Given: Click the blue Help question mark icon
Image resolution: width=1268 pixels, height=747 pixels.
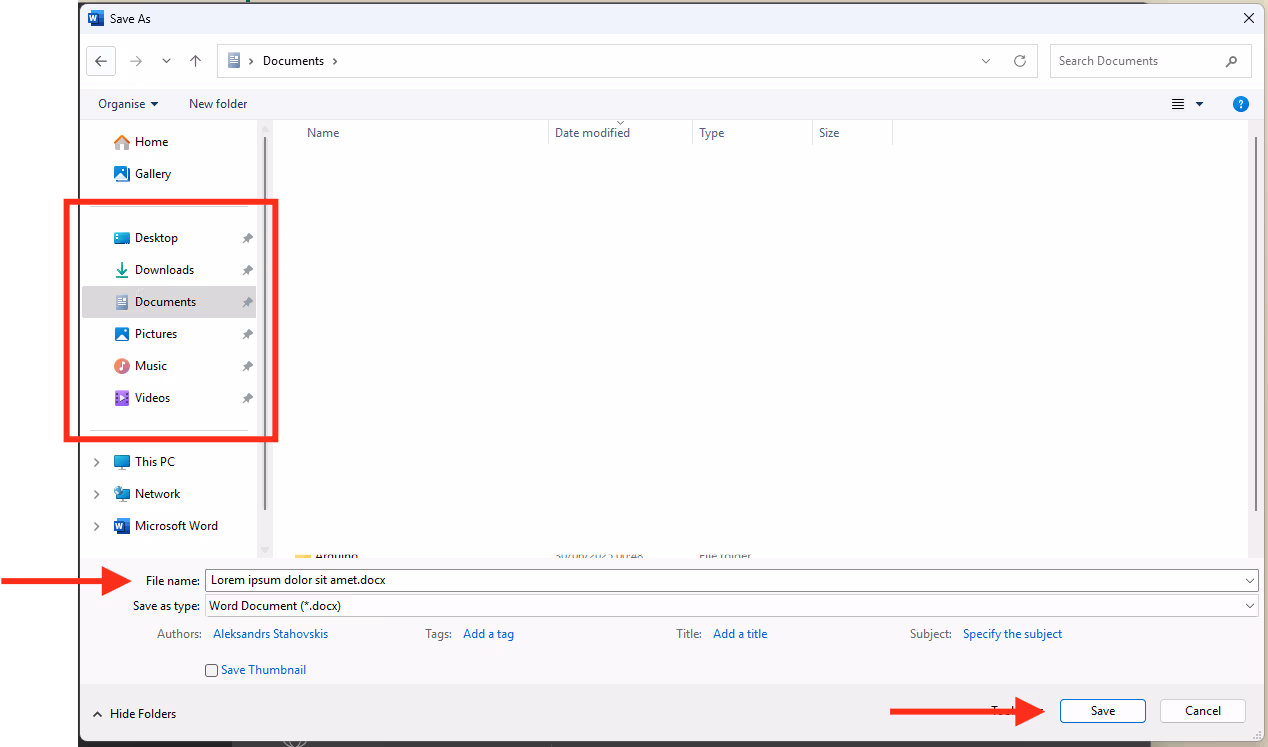Looking at the screenshot, I should click(x=1240, y=104).
